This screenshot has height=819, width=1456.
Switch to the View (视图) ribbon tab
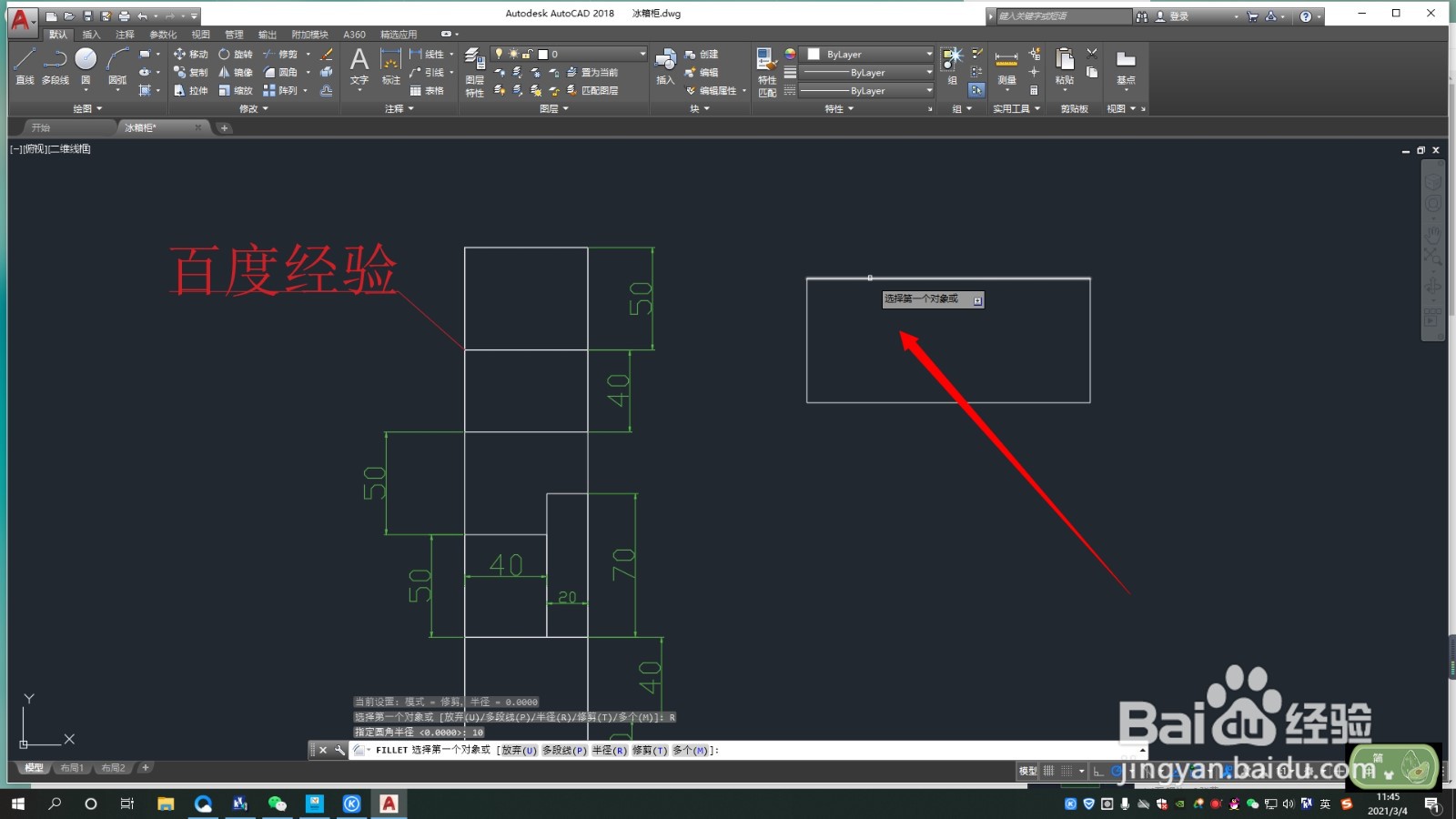(x=201, y=35)
